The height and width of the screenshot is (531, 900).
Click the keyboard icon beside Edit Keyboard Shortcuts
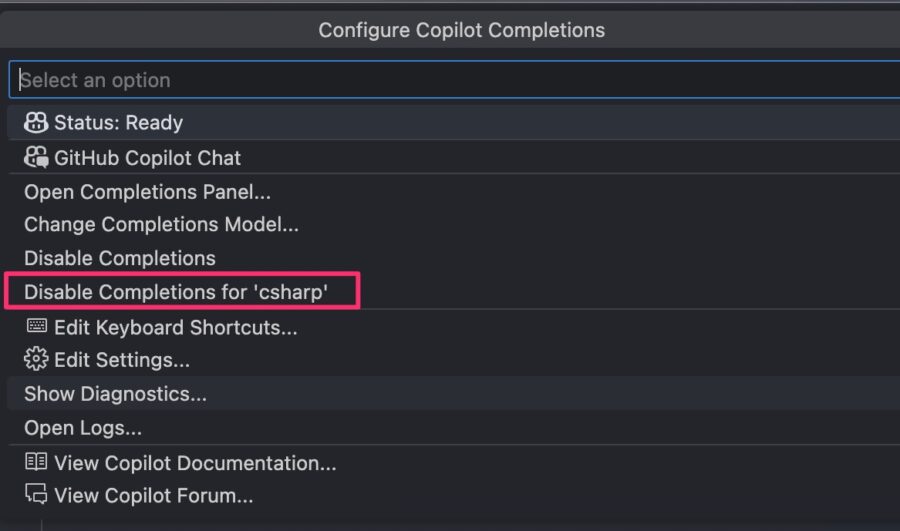click(x=37, y=326)
